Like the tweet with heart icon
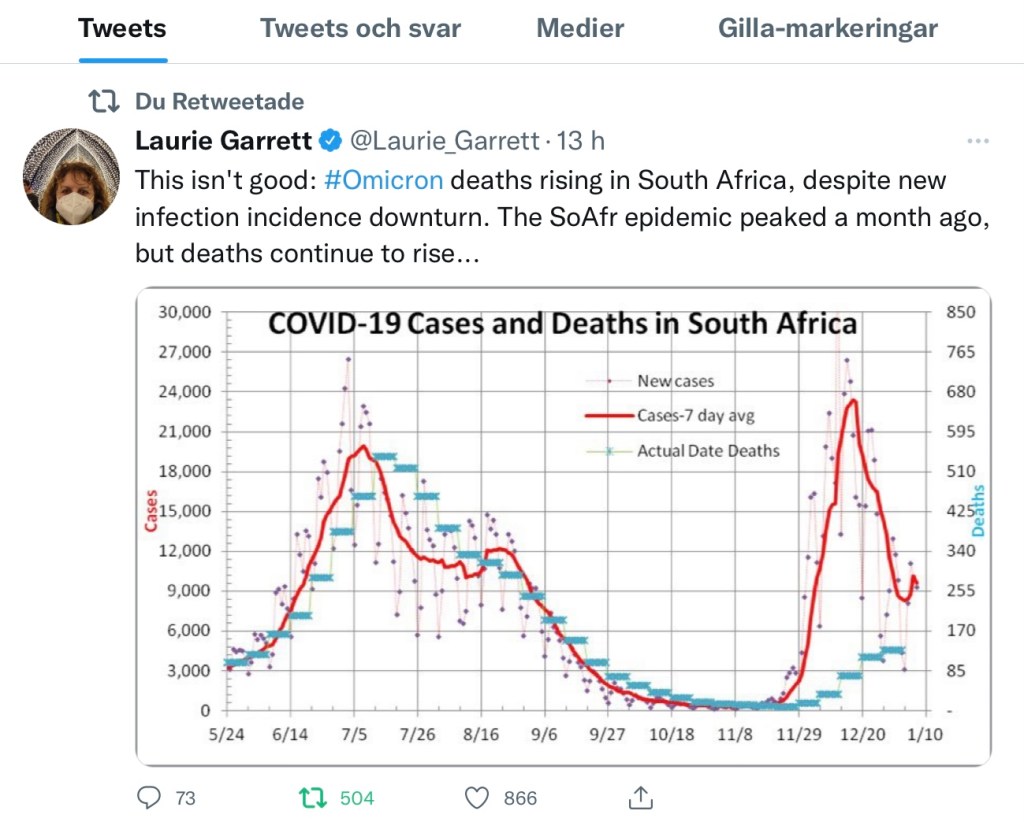Image resolution: width=1024 pixels, height=822 pixels. coord(478,797)
